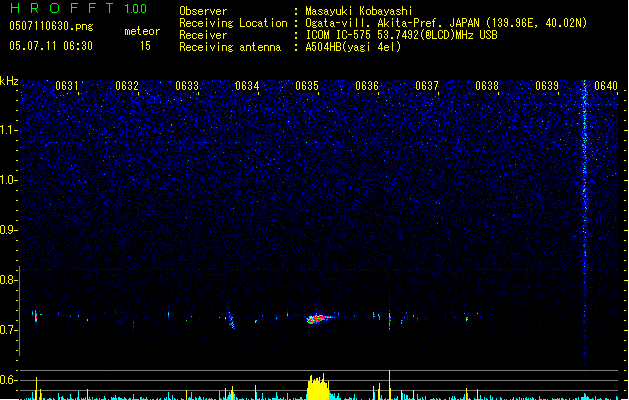Click the 1.0 kHz axis label
Viewport: 629px width, 400px height.
click(8, 180)
